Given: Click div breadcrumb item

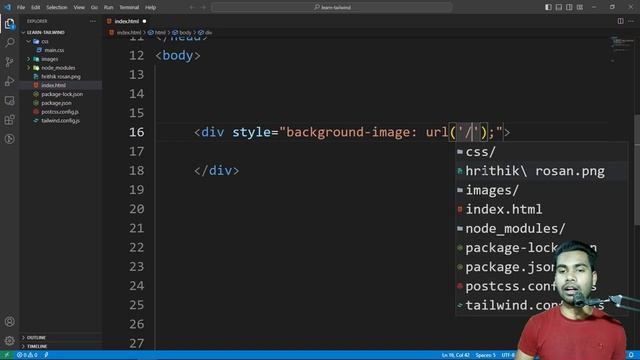Looking at the screenshot, I should coord(205,33).
